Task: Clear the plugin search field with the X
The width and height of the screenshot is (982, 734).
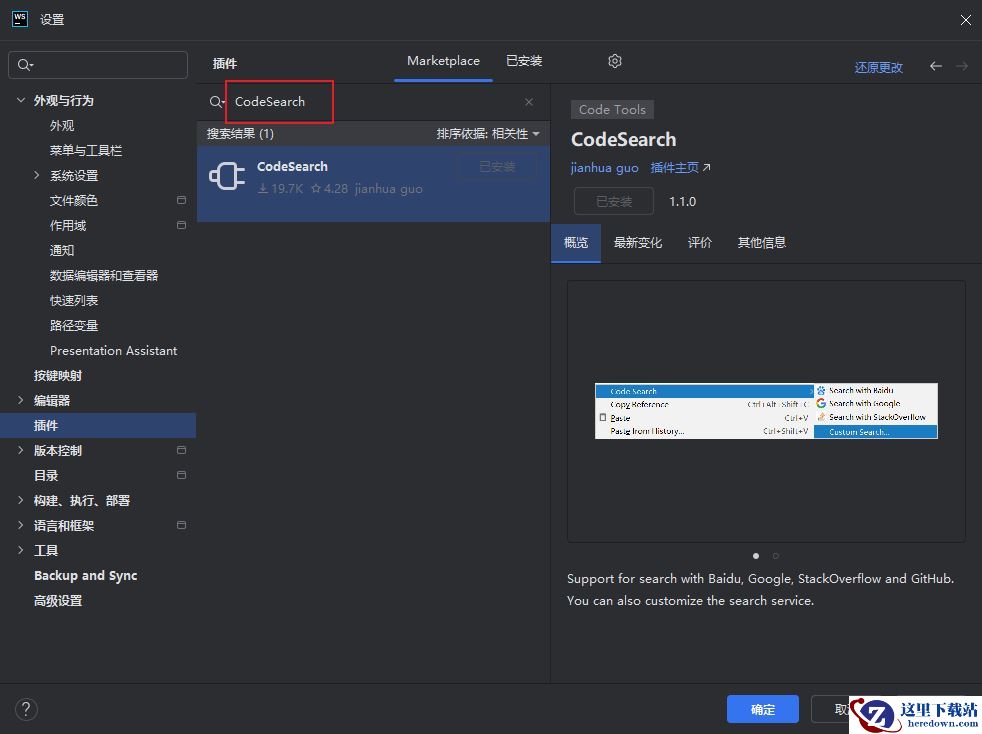Action: pos(529,101)
